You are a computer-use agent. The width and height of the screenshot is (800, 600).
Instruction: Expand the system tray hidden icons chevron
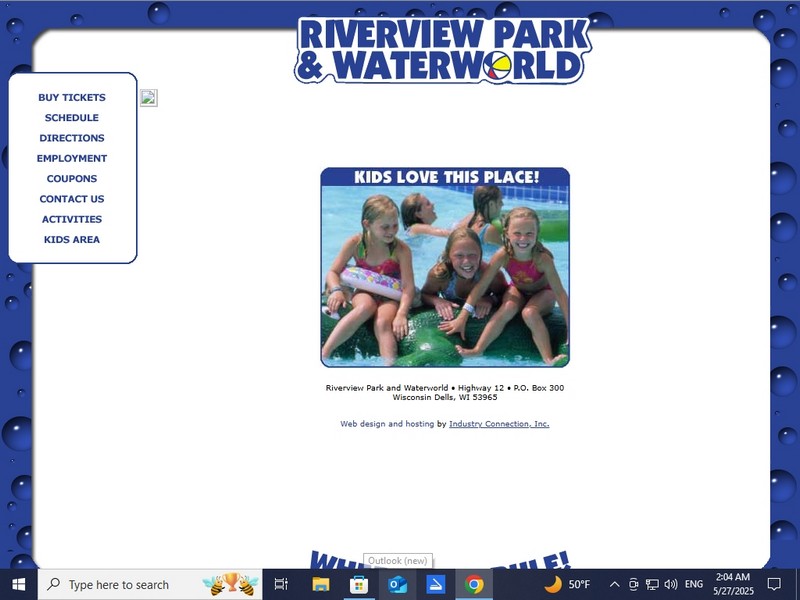click(x=614, y=584)
